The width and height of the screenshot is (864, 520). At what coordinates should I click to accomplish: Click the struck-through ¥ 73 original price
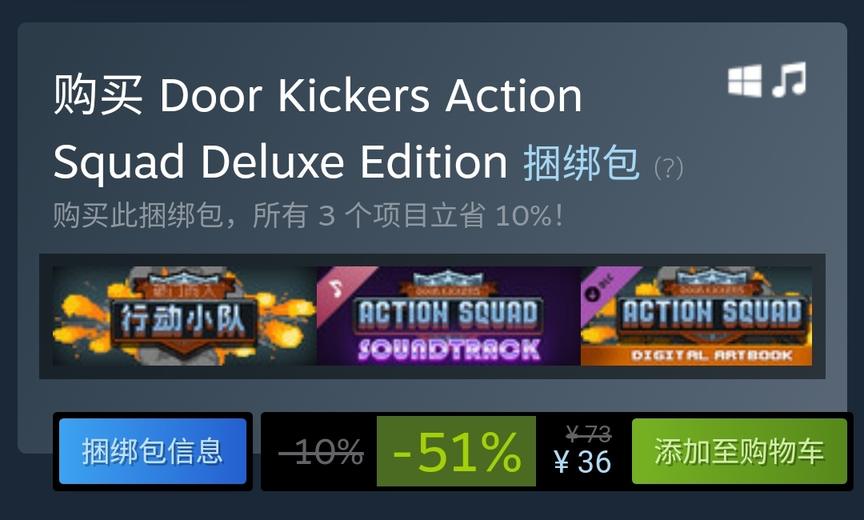pyautogui.click(x=588, y=435)
